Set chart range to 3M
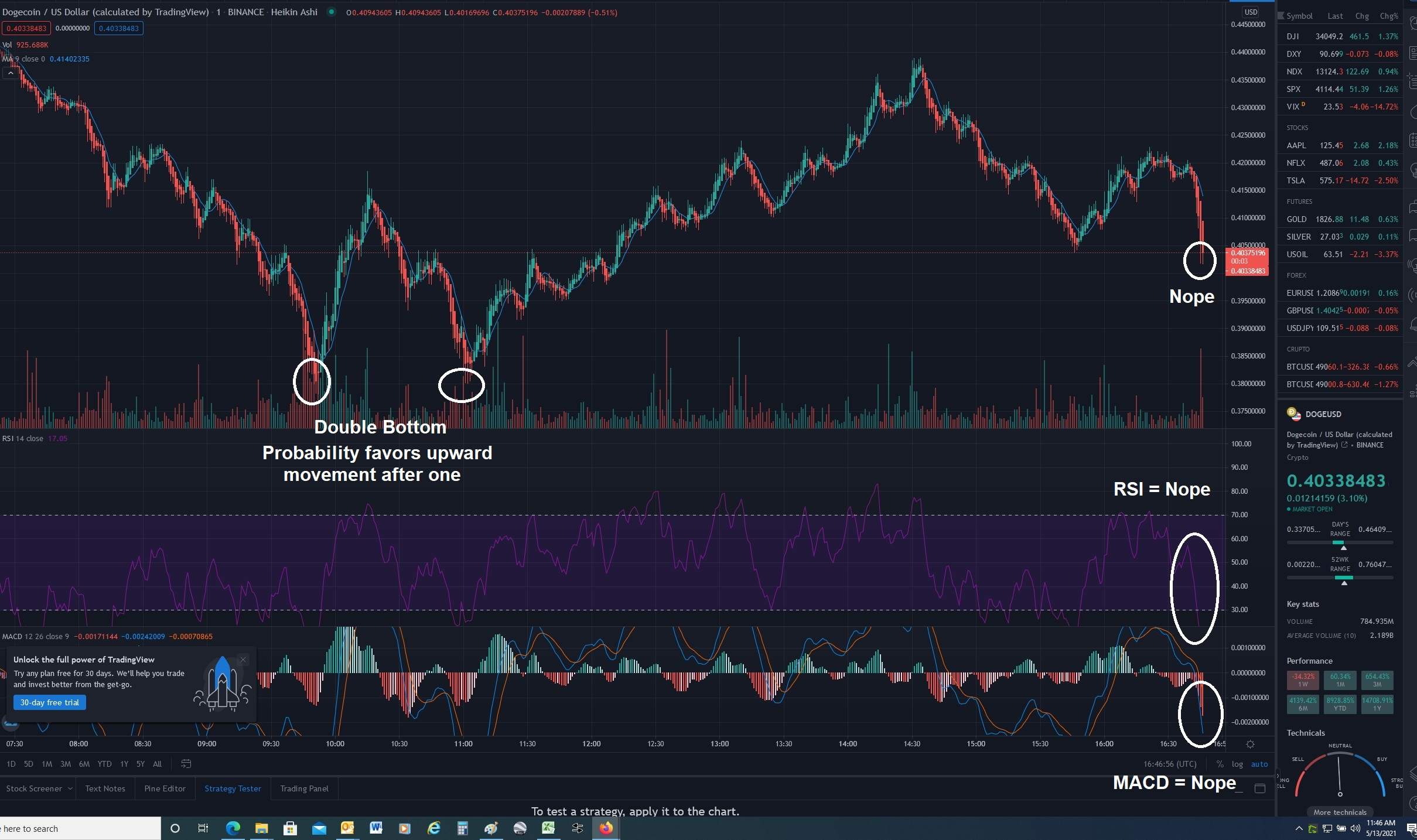The width and height of the screenshot is (1417, 840). point(66,764)
